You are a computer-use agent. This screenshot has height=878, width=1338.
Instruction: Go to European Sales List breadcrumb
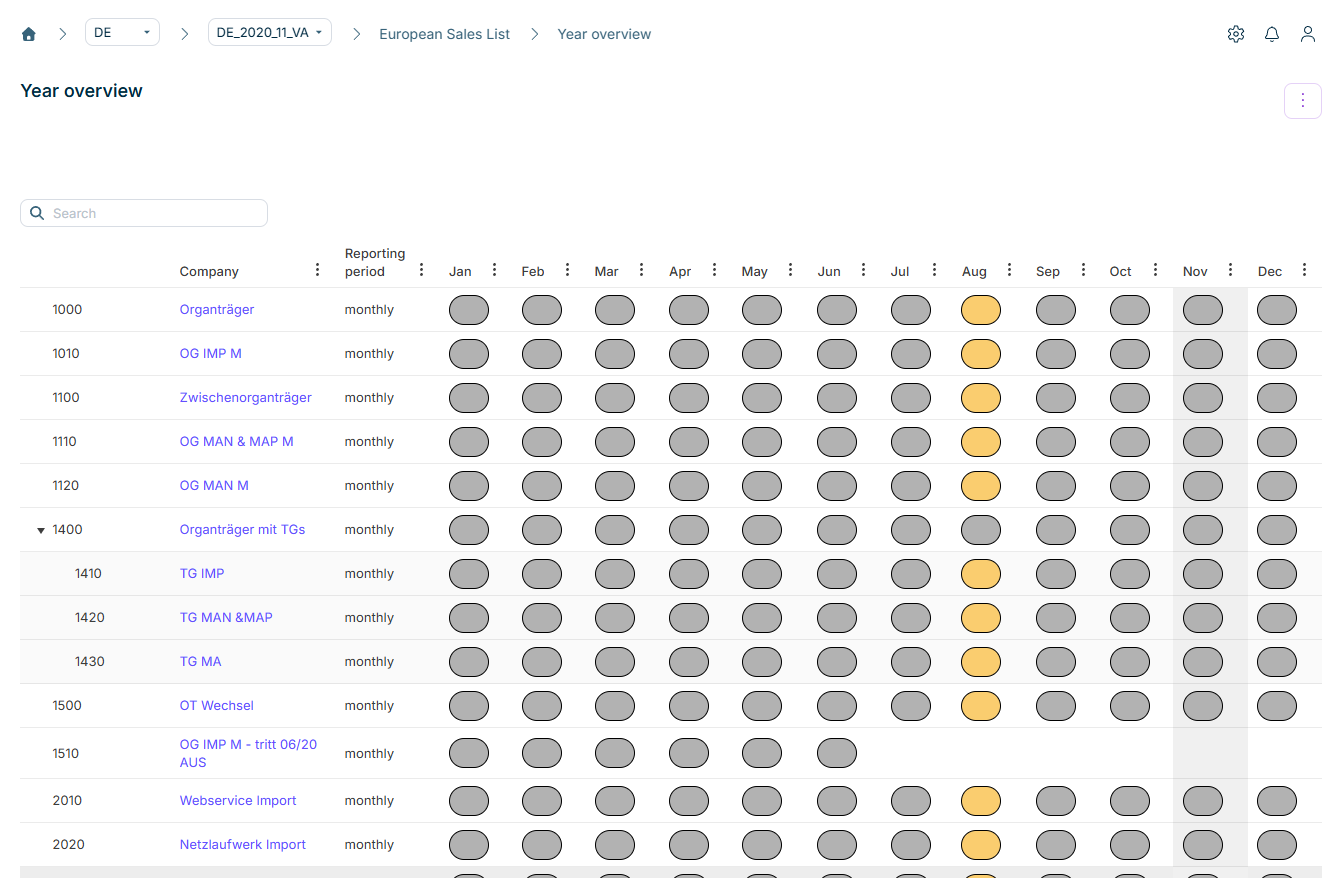point(444,34)
